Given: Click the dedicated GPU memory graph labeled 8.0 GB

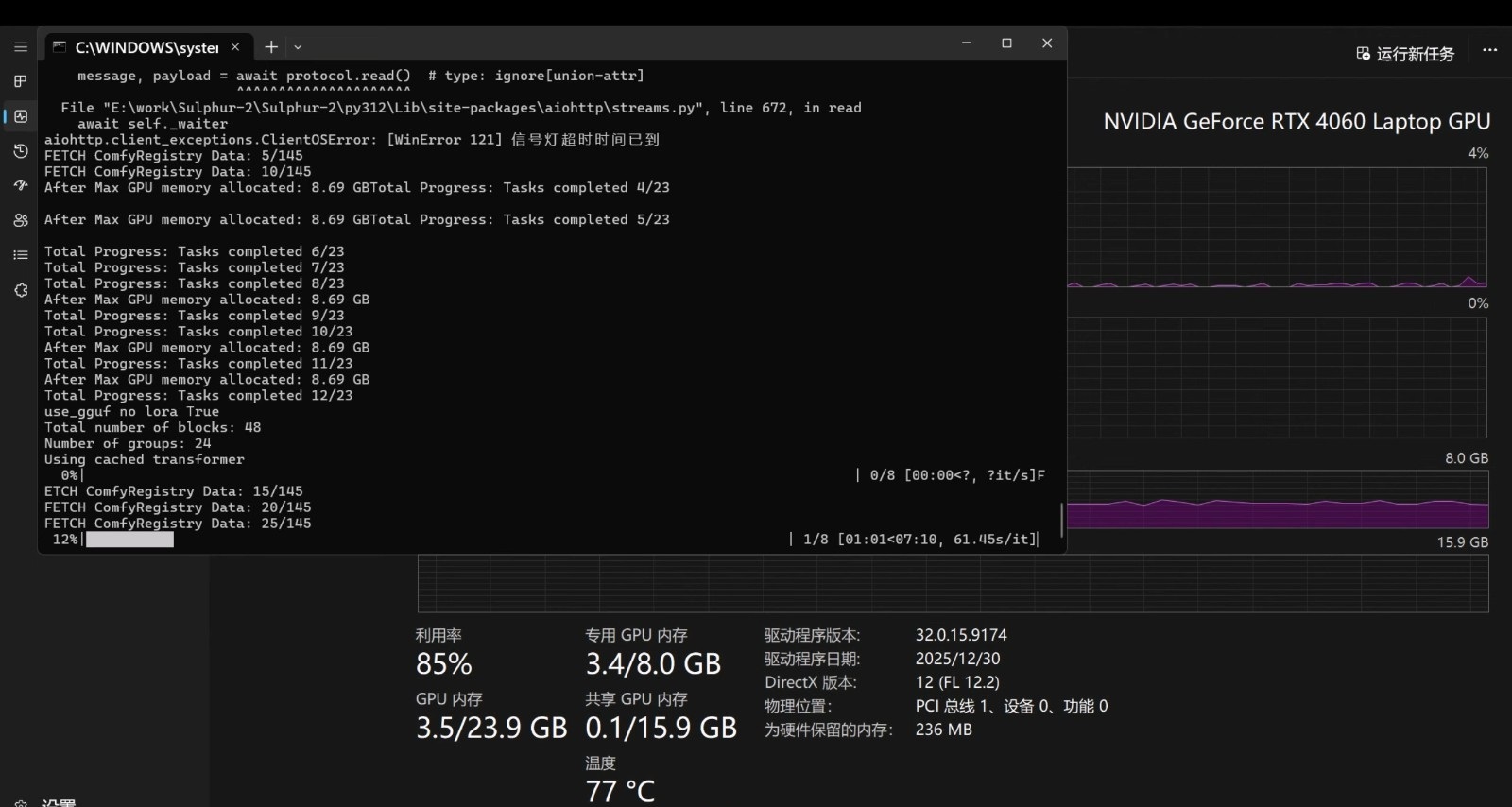Looking at the screenshot, I should coord(1278,500).
